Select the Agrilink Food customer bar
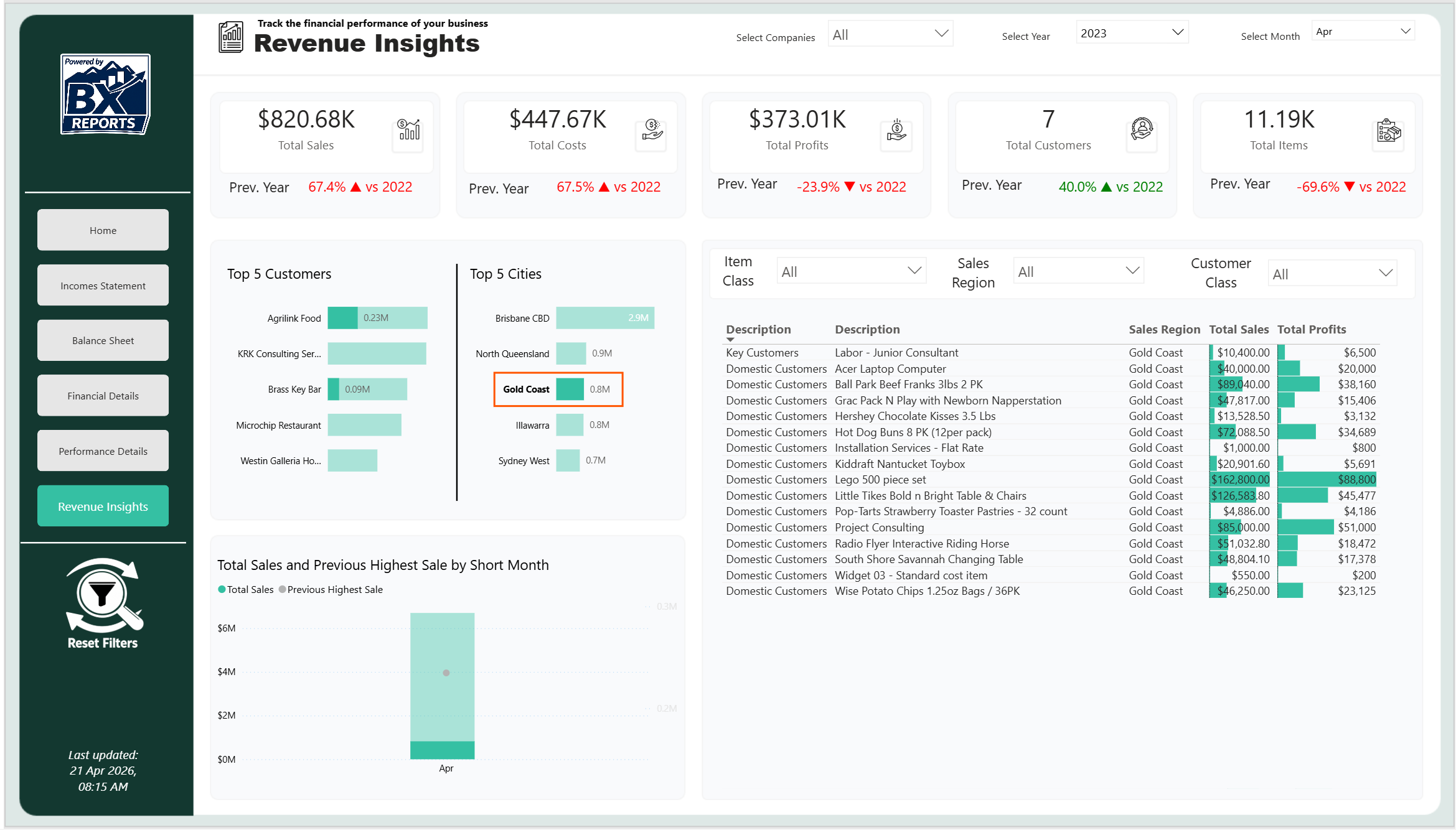This screenshot has width=1456, height=830. (377, 318)
